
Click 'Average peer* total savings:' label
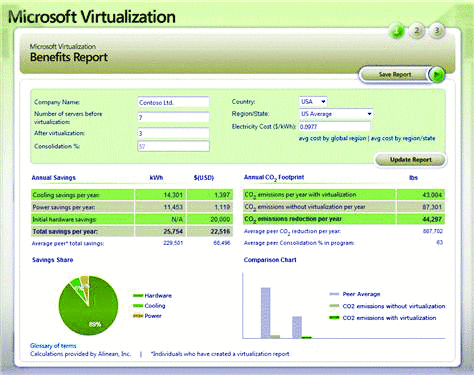coord(68,244)
